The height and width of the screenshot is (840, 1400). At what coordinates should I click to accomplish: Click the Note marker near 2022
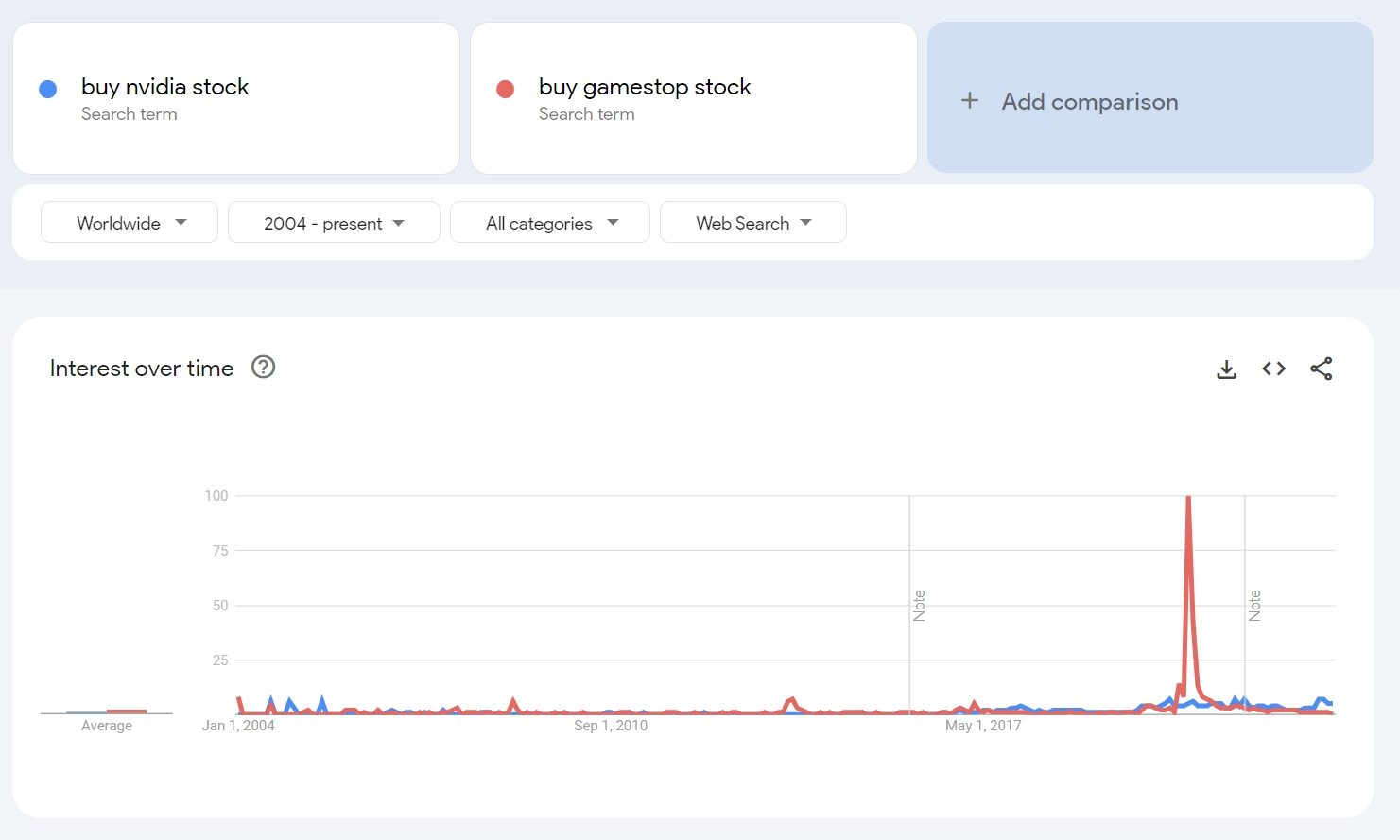click(1254, 606)
